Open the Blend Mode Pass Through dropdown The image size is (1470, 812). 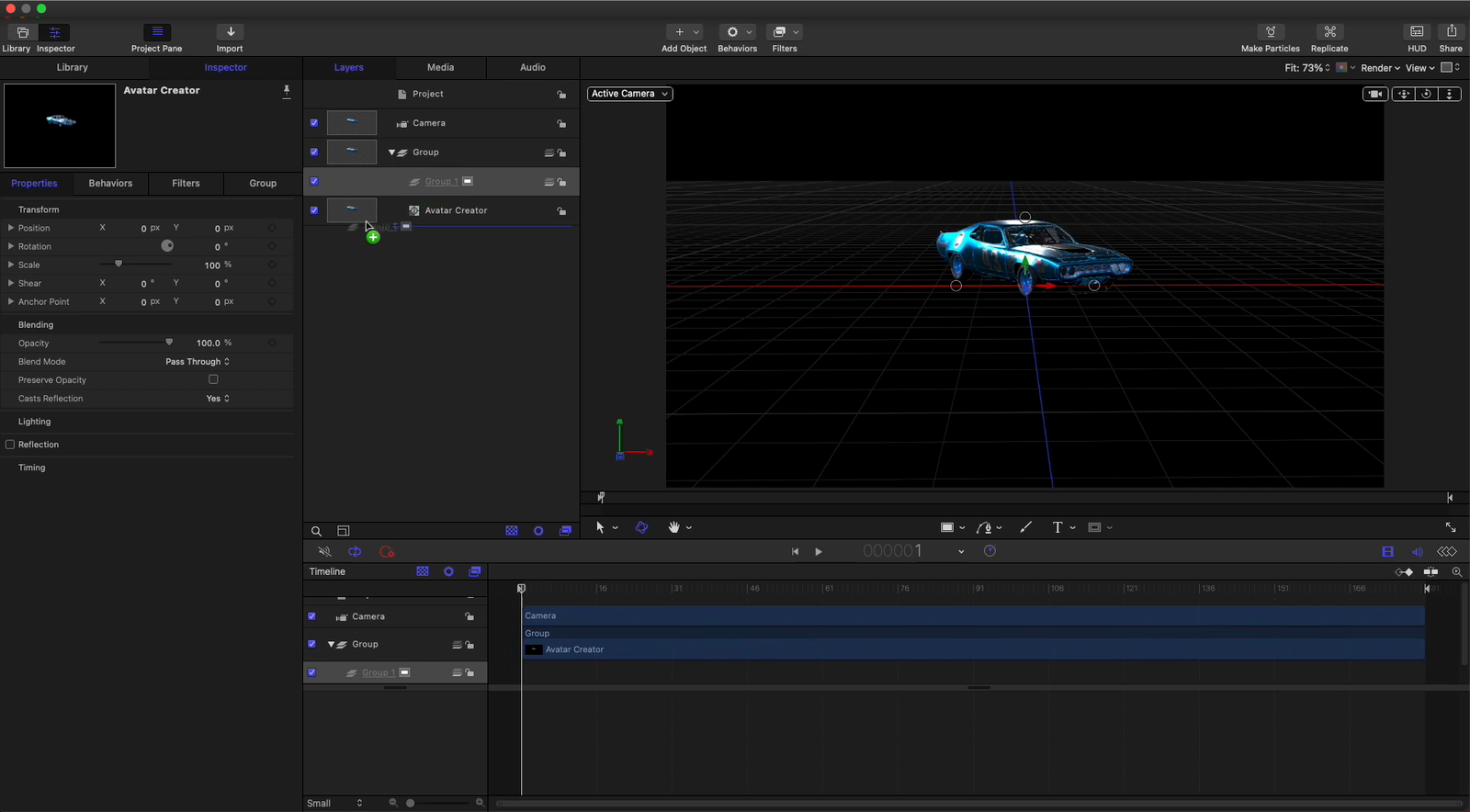coord(198,362)
